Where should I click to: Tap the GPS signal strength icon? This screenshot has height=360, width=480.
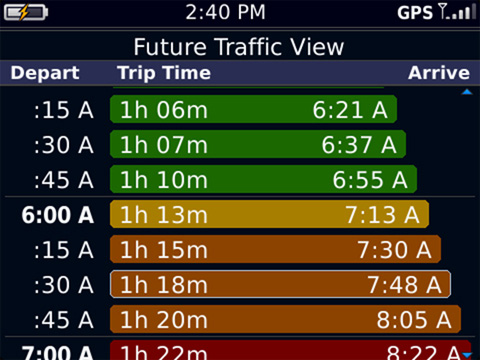pos(457,11)
